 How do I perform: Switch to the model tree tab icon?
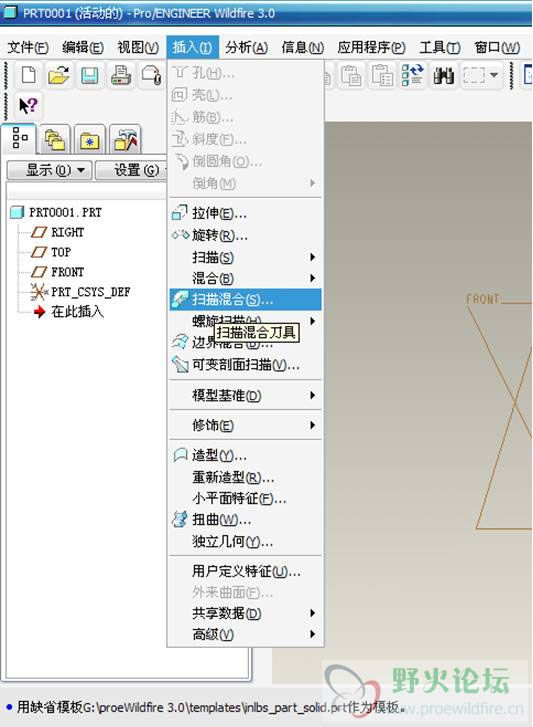19,138
